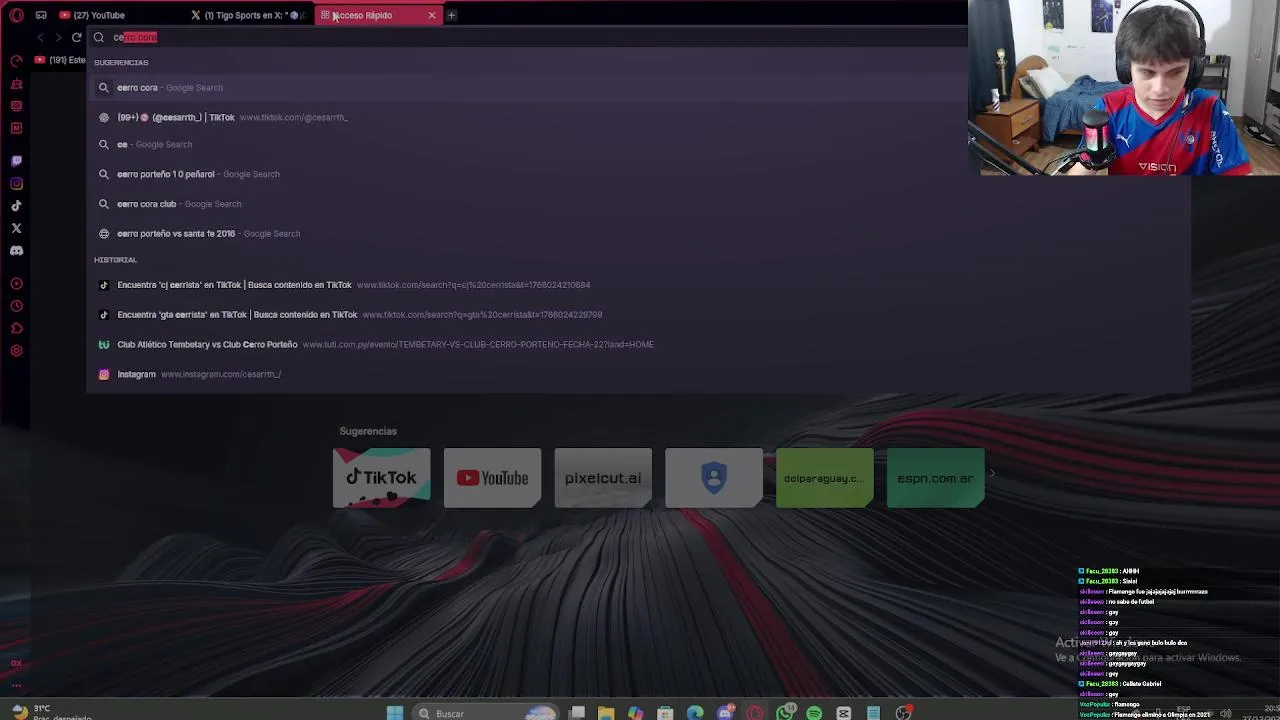1280x720 pixels.
Task: Switch to the (27) YouTube tab
Action: (x=118, y=15)
